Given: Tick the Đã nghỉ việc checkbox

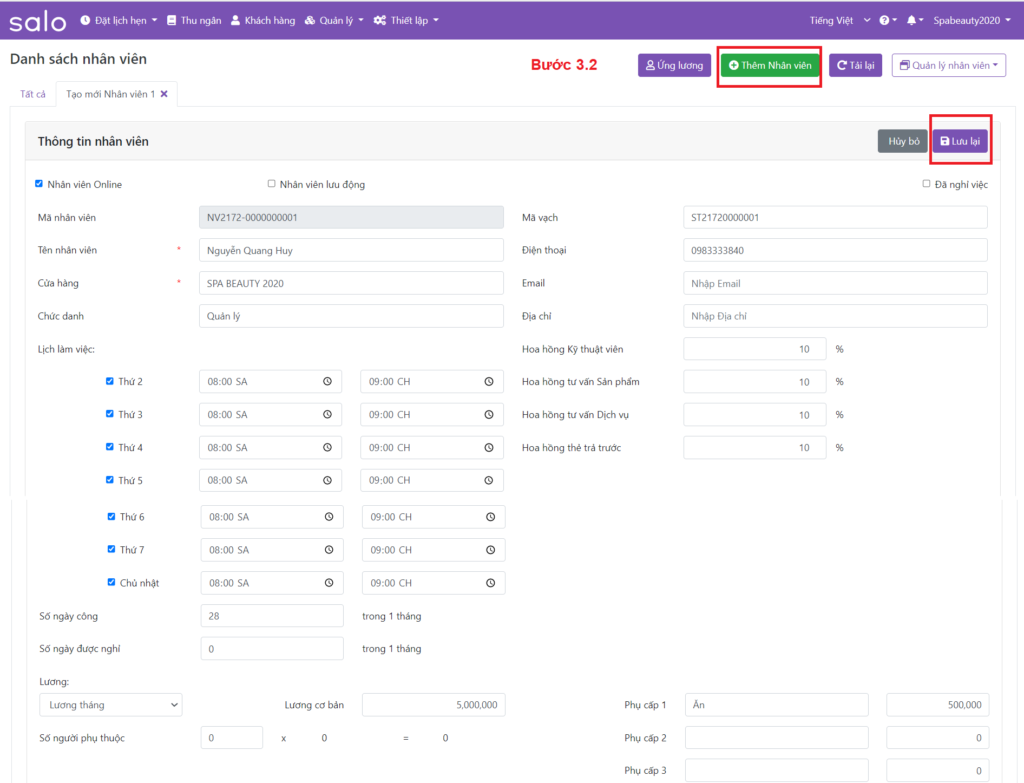Looking at the screenshot, I should click(x=926, y=184).
